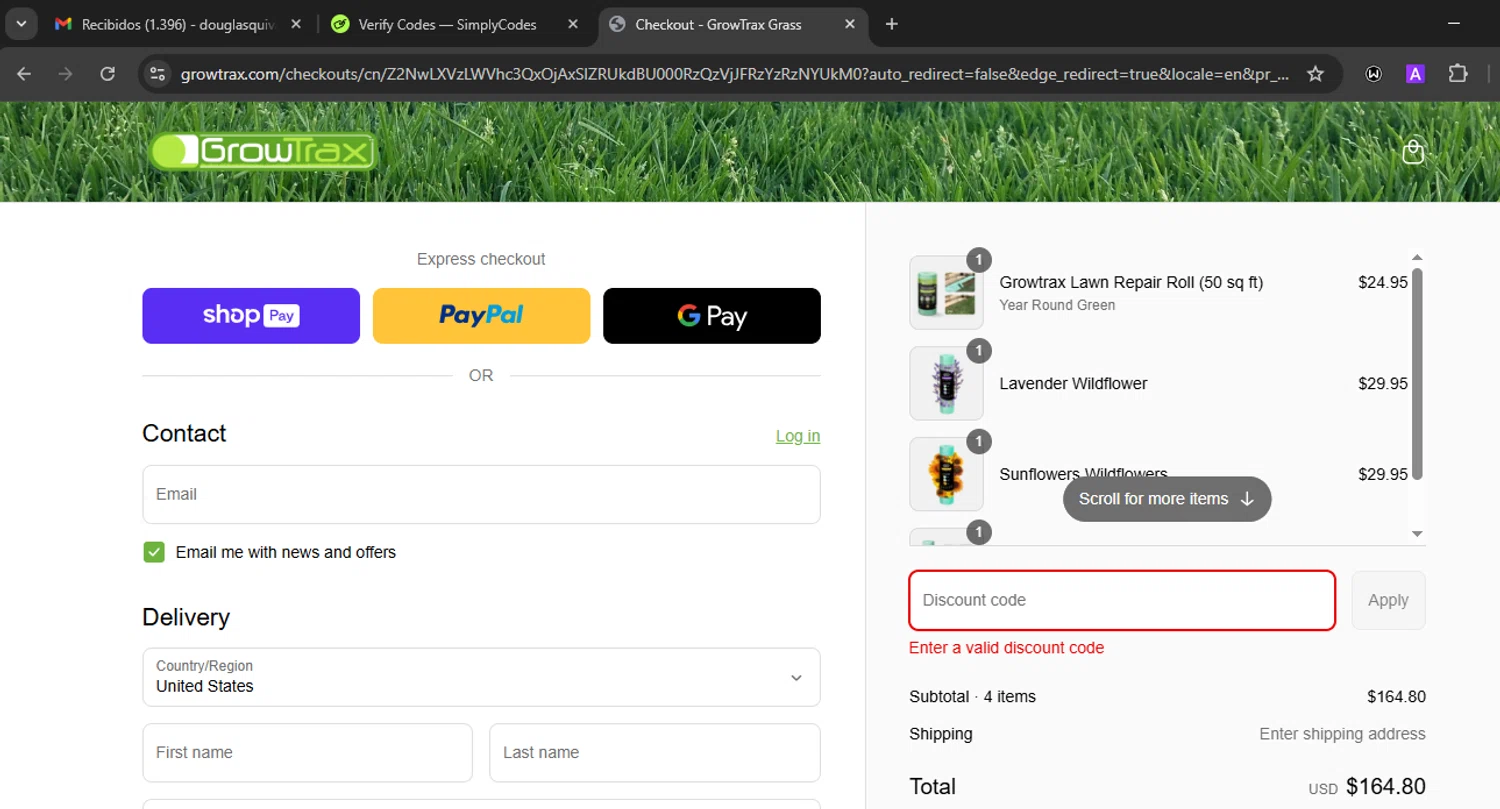Click the Growtrax Lawn Repair Roll thumbnail
The width and height of the screenshot is (1500, 809).
coord(946,292)
